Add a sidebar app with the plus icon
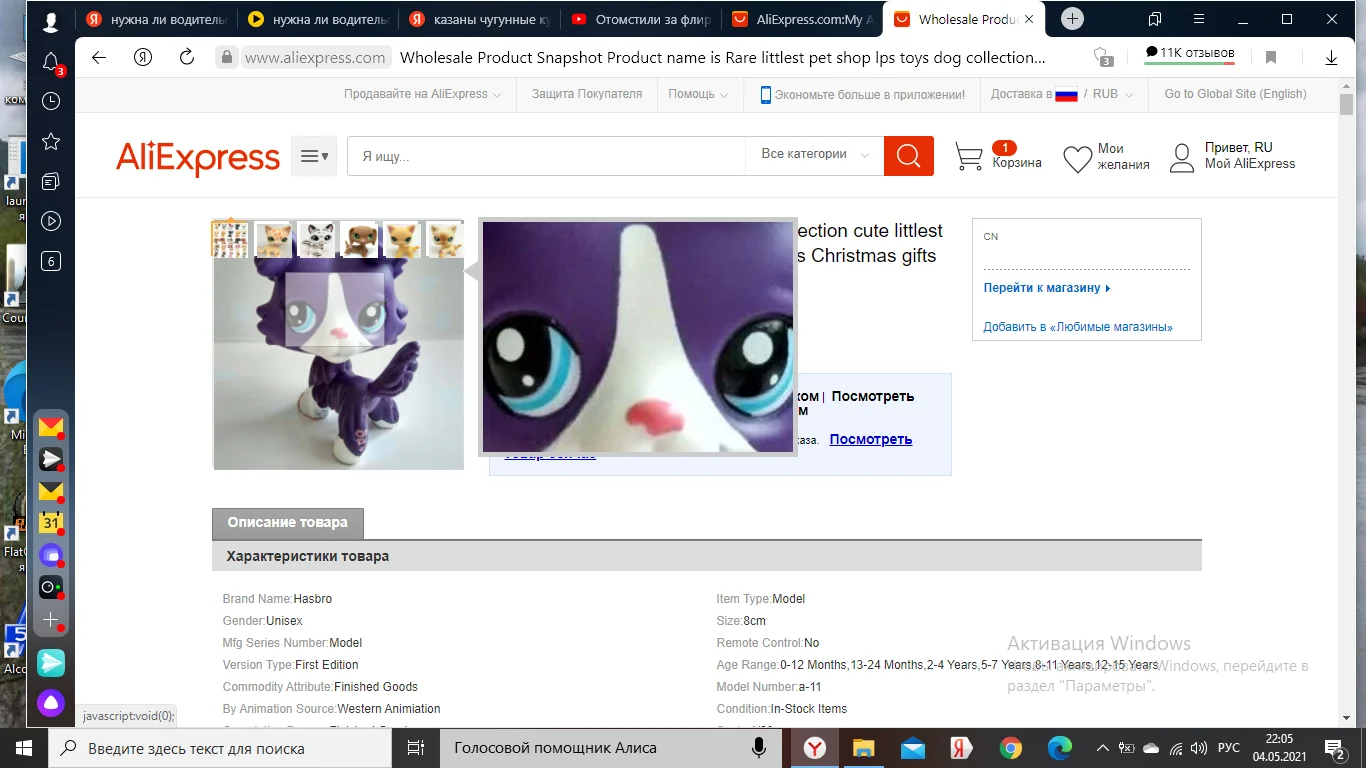1366x768 pixels. pyautogui.click(x=51, y=620)
